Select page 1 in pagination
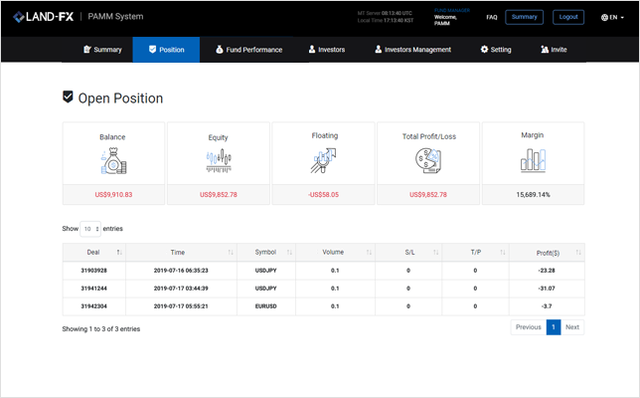Image resolution: width=640 pixels, height=398 pixels. (553, 327)
